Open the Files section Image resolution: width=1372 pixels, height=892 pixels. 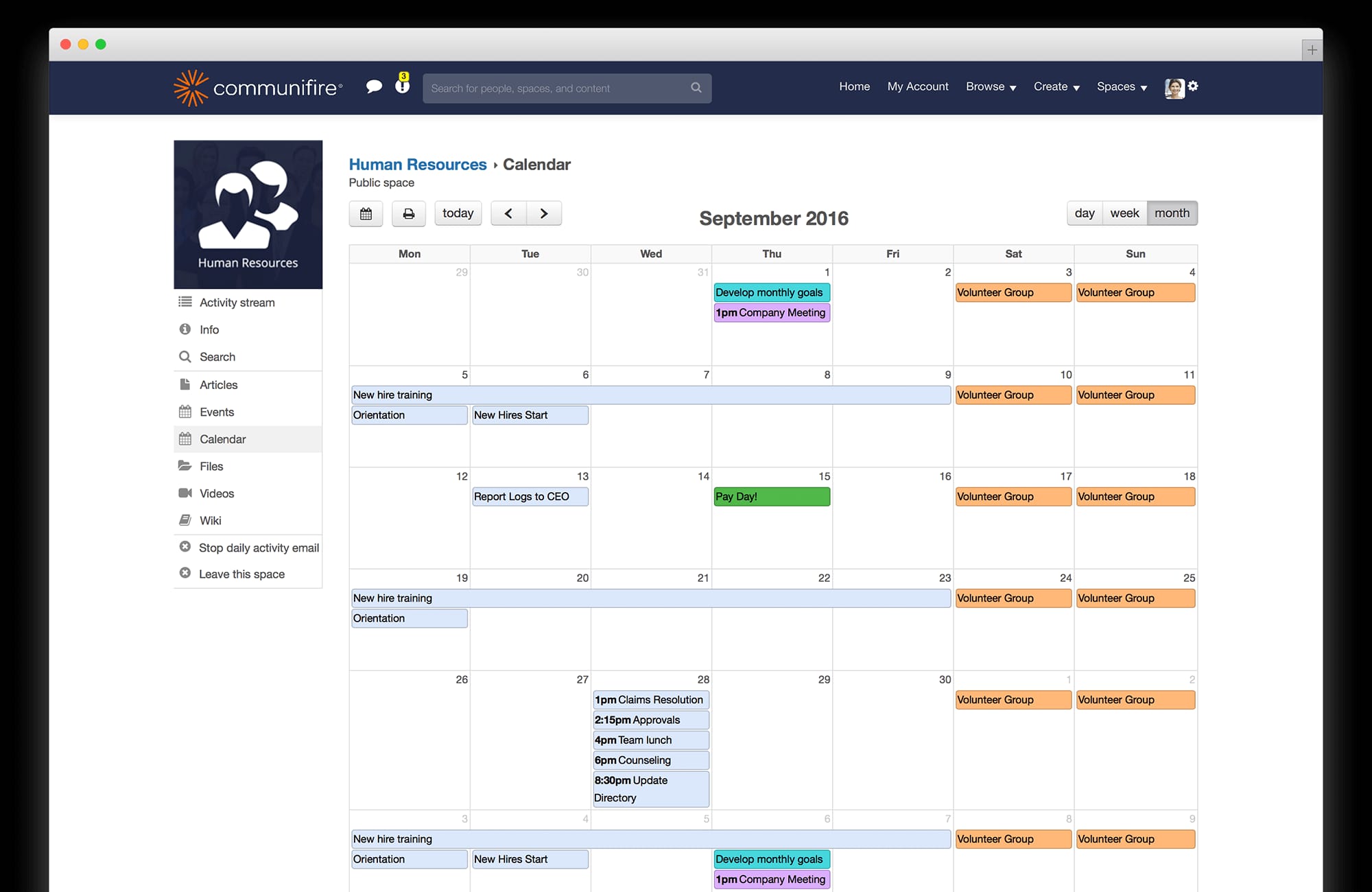point(211,466)
